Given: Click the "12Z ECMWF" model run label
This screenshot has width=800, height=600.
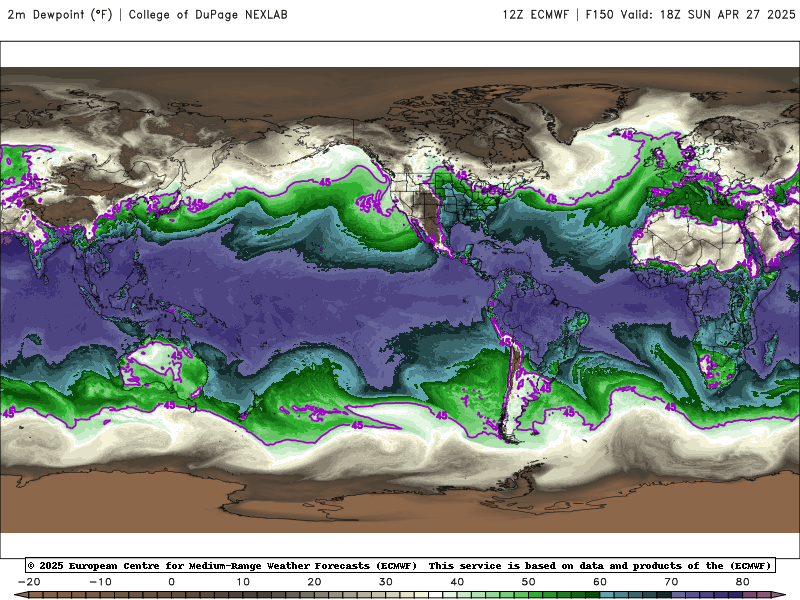Looking at the screenshot, I should (535, 15).
